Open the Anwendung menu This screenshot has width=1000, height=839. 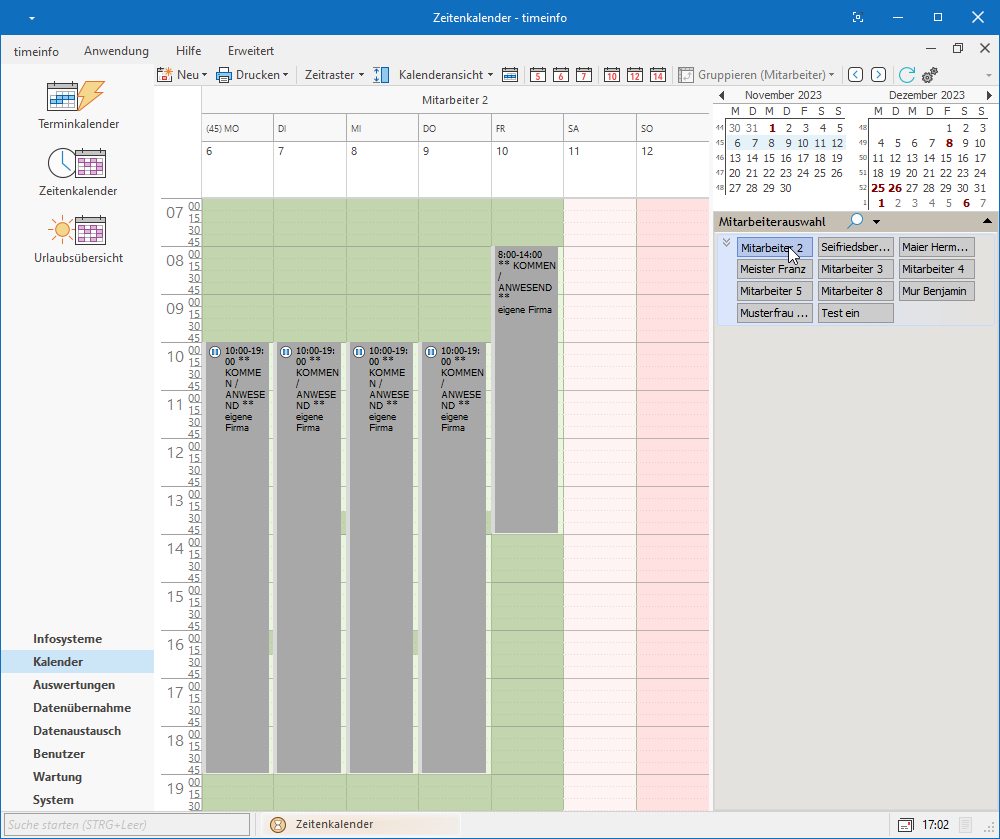(x=116, y=51)
